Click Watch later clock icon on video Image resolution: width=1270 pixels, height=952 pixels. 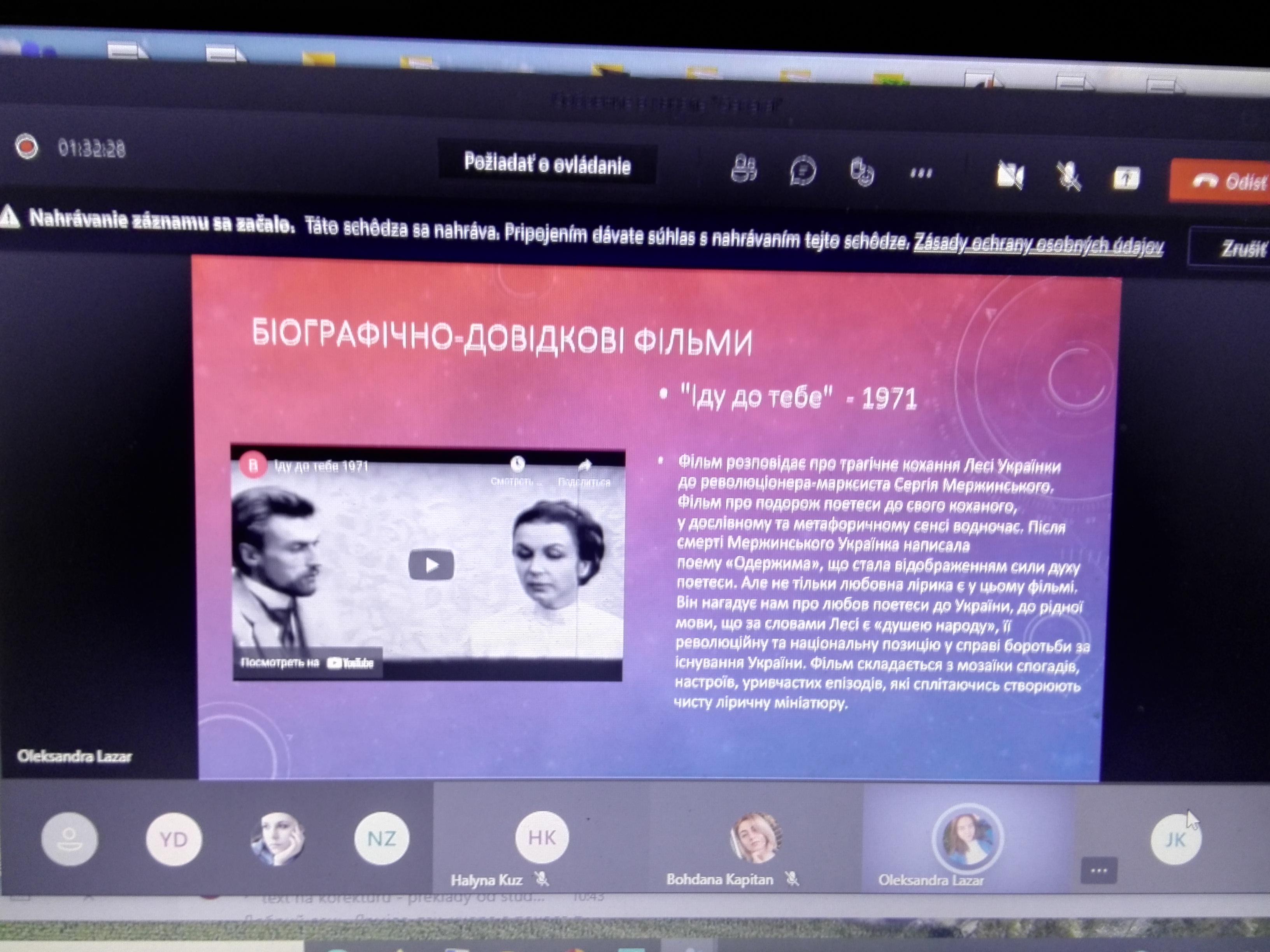(x=517, y=464)
